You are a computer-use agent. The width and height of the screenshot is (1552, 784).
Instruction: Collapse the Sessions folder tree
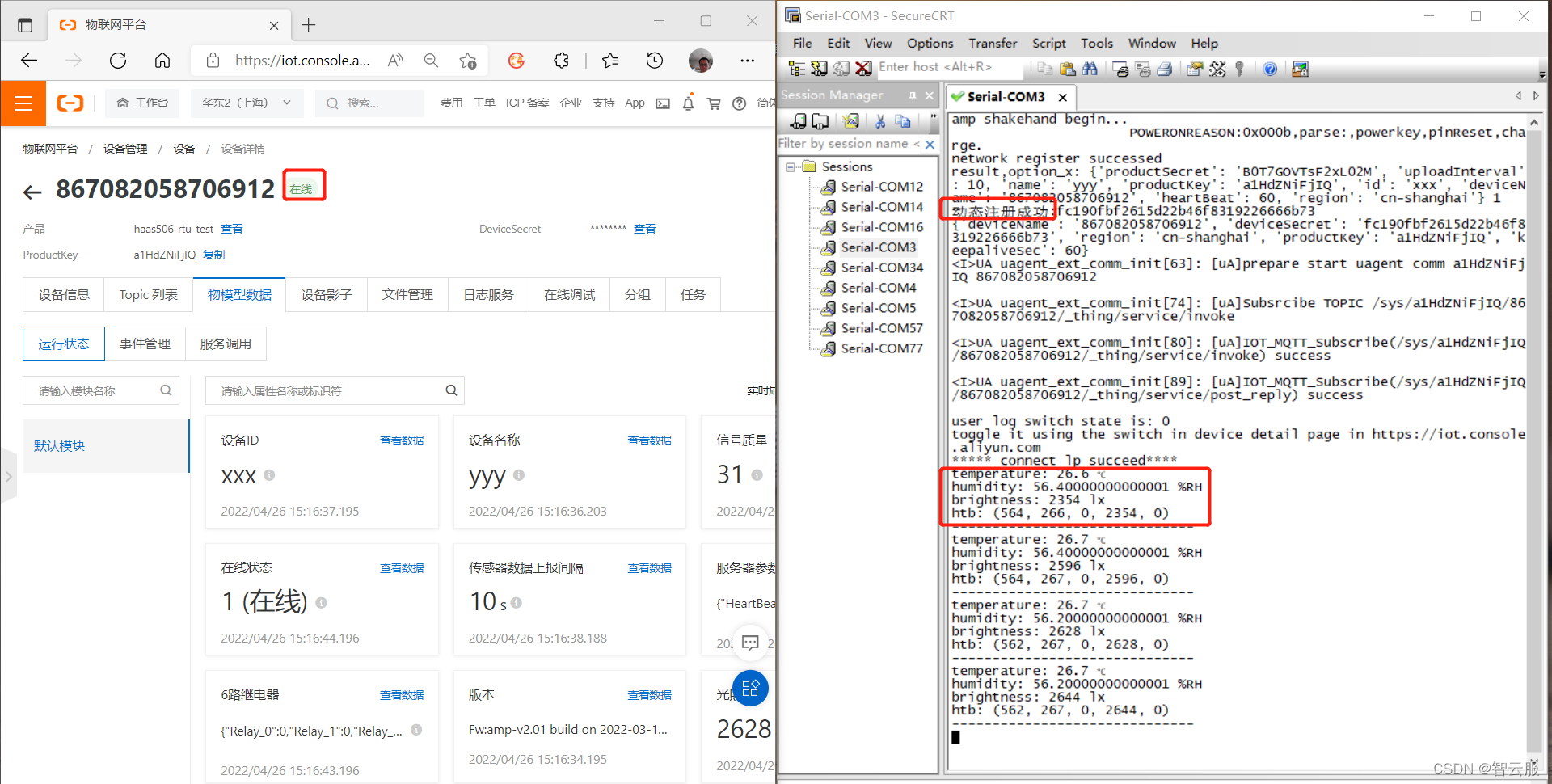[791, 166]
